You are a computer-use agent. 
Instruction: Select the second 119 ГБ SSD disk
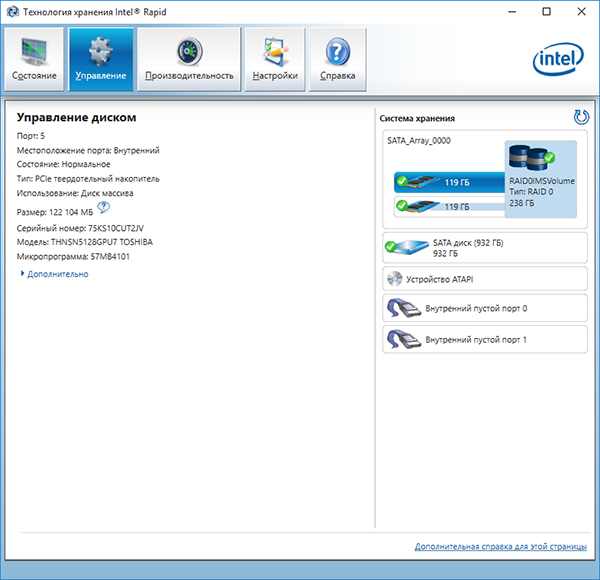pyautogui.click(x=449, y=207)
